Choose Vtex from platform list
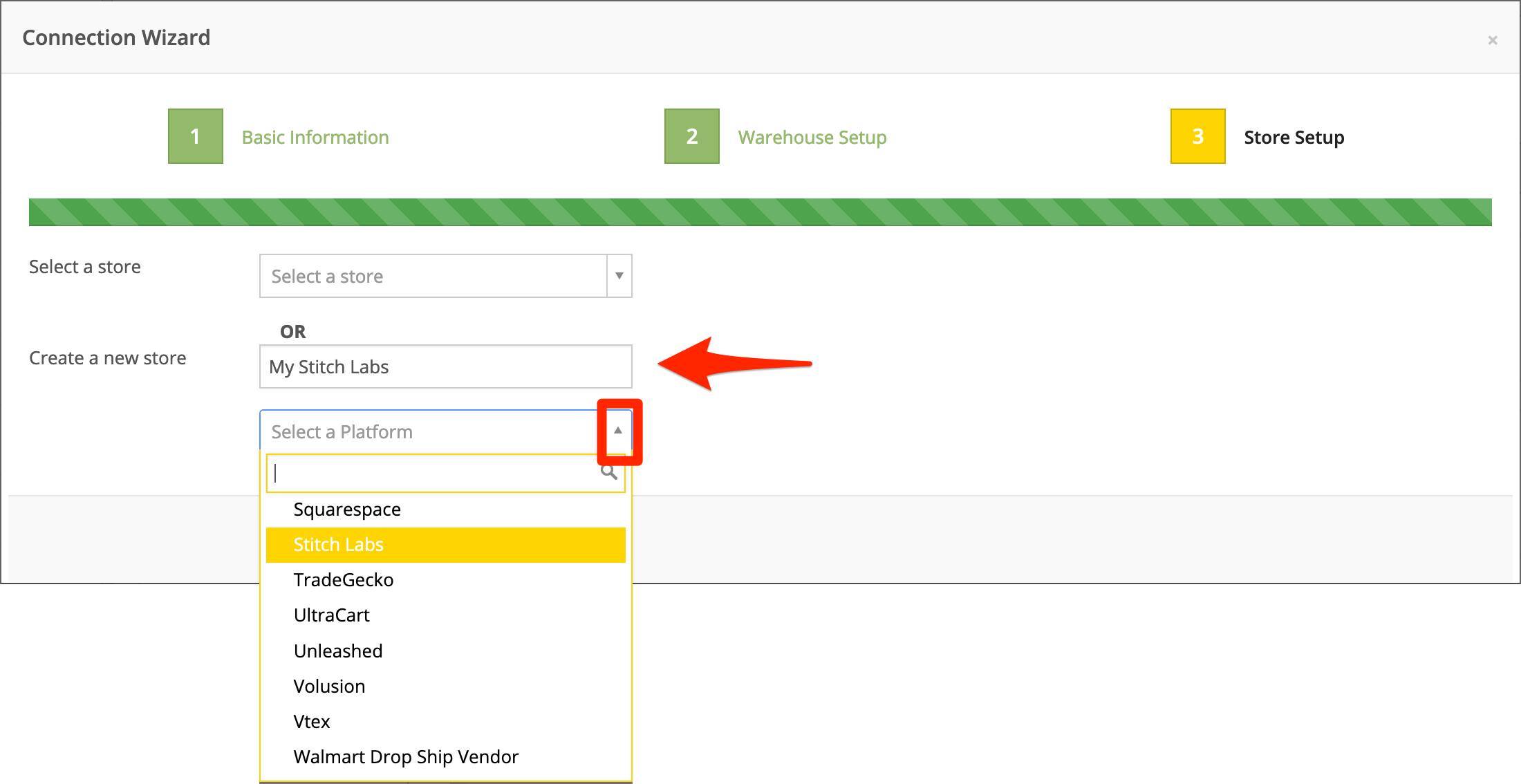Viewport: 1521px width, 784px height. tap(446, 722)
